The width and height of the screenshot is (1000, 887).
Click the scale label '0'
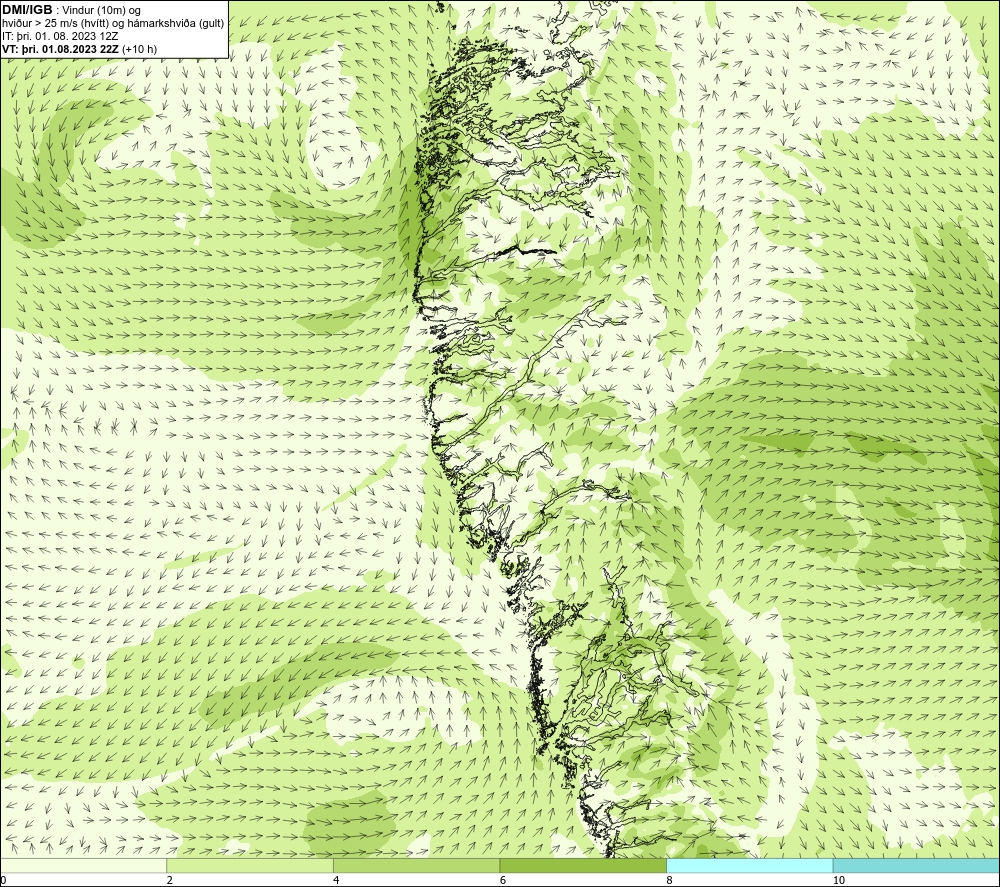pyautogui.click(x=4, y=880)
